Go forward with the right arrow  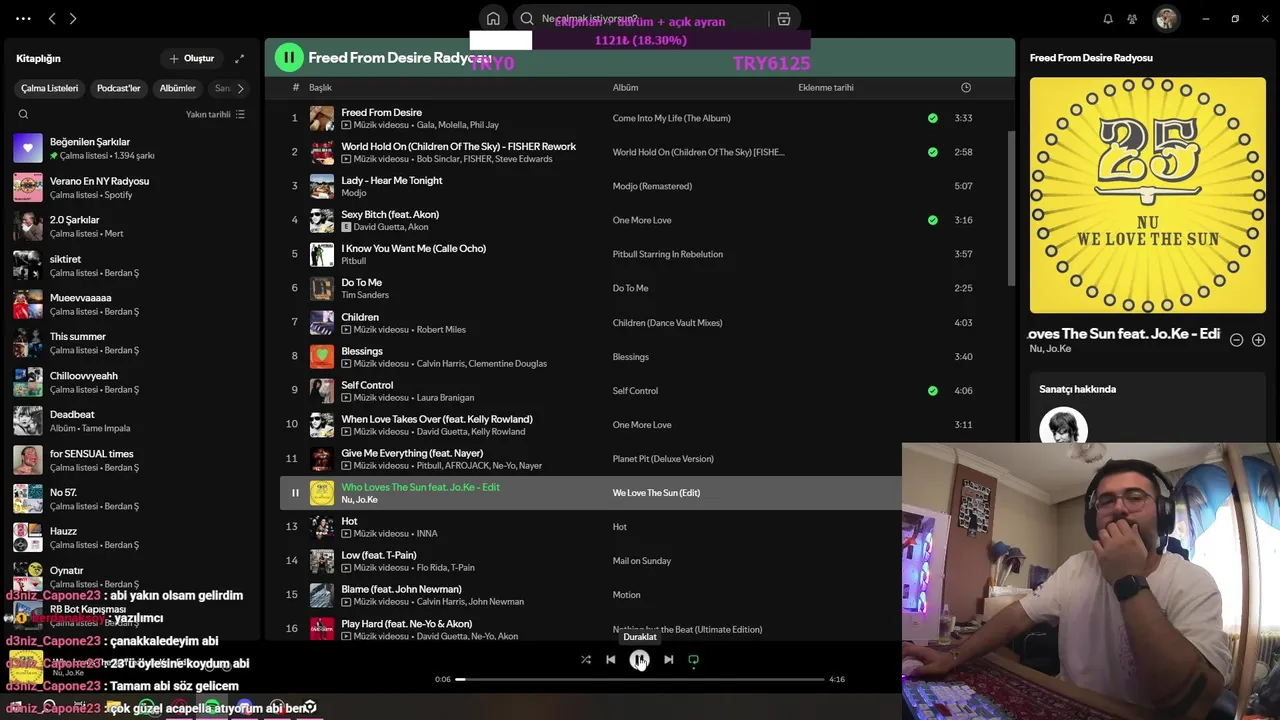73,18
